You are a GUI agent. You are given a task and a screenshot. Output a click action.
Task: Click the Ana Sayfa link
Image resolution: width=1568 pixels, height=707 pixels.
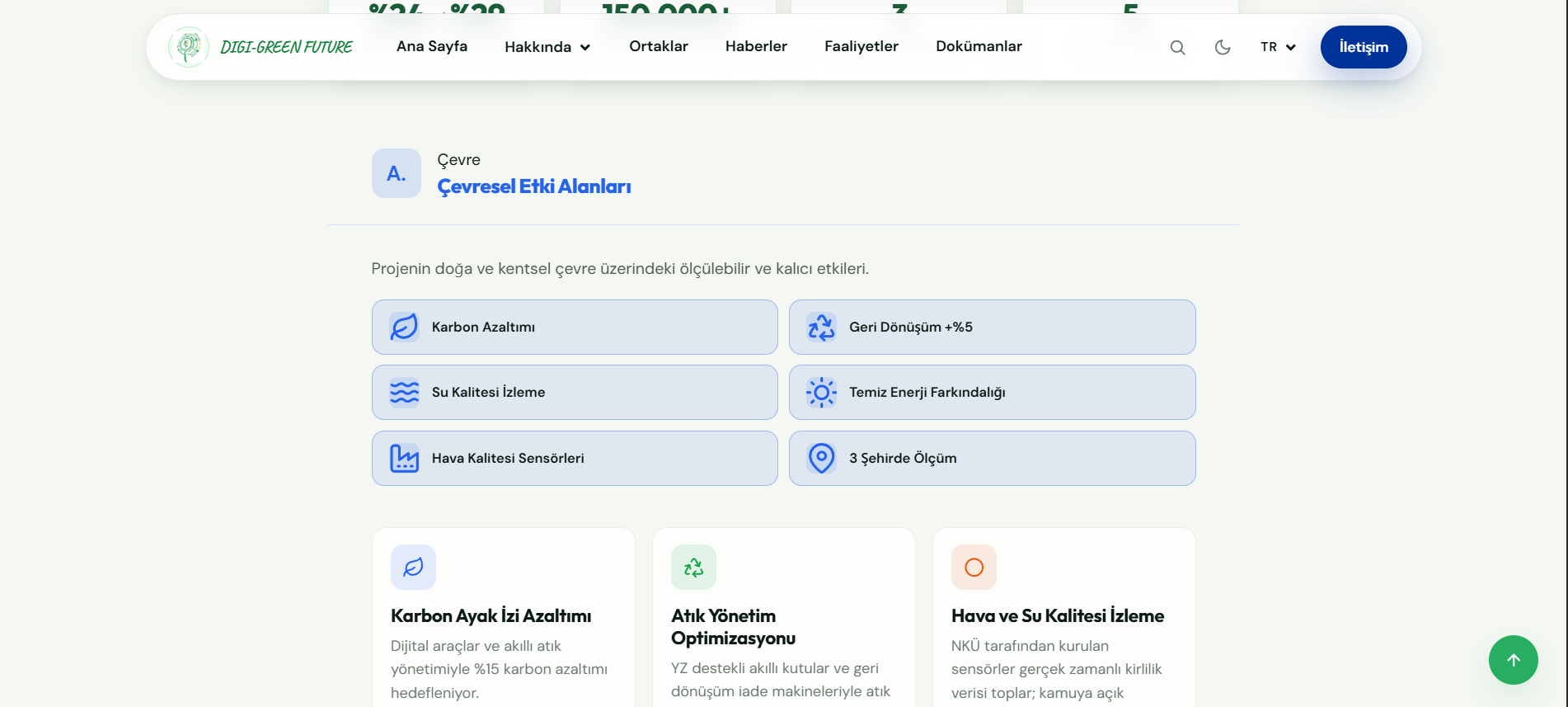(x=432, y=46)
